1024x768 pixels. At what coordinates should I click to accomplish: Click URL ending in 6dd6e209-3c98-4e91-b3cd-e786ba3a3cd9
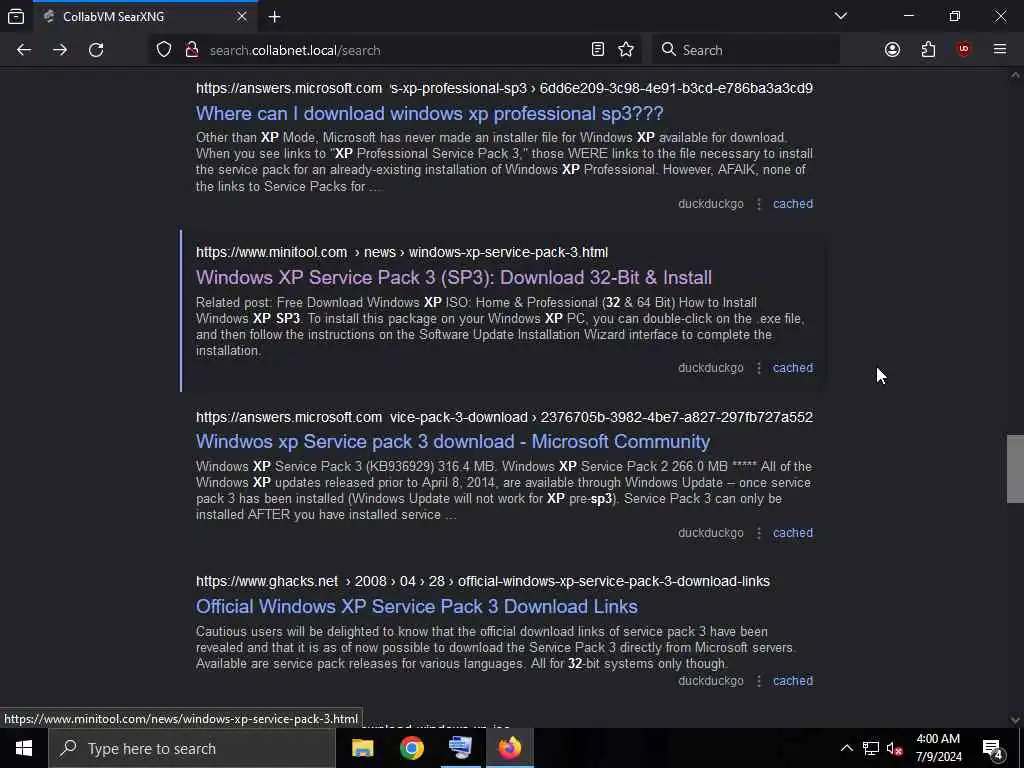(x=504, y=88)
